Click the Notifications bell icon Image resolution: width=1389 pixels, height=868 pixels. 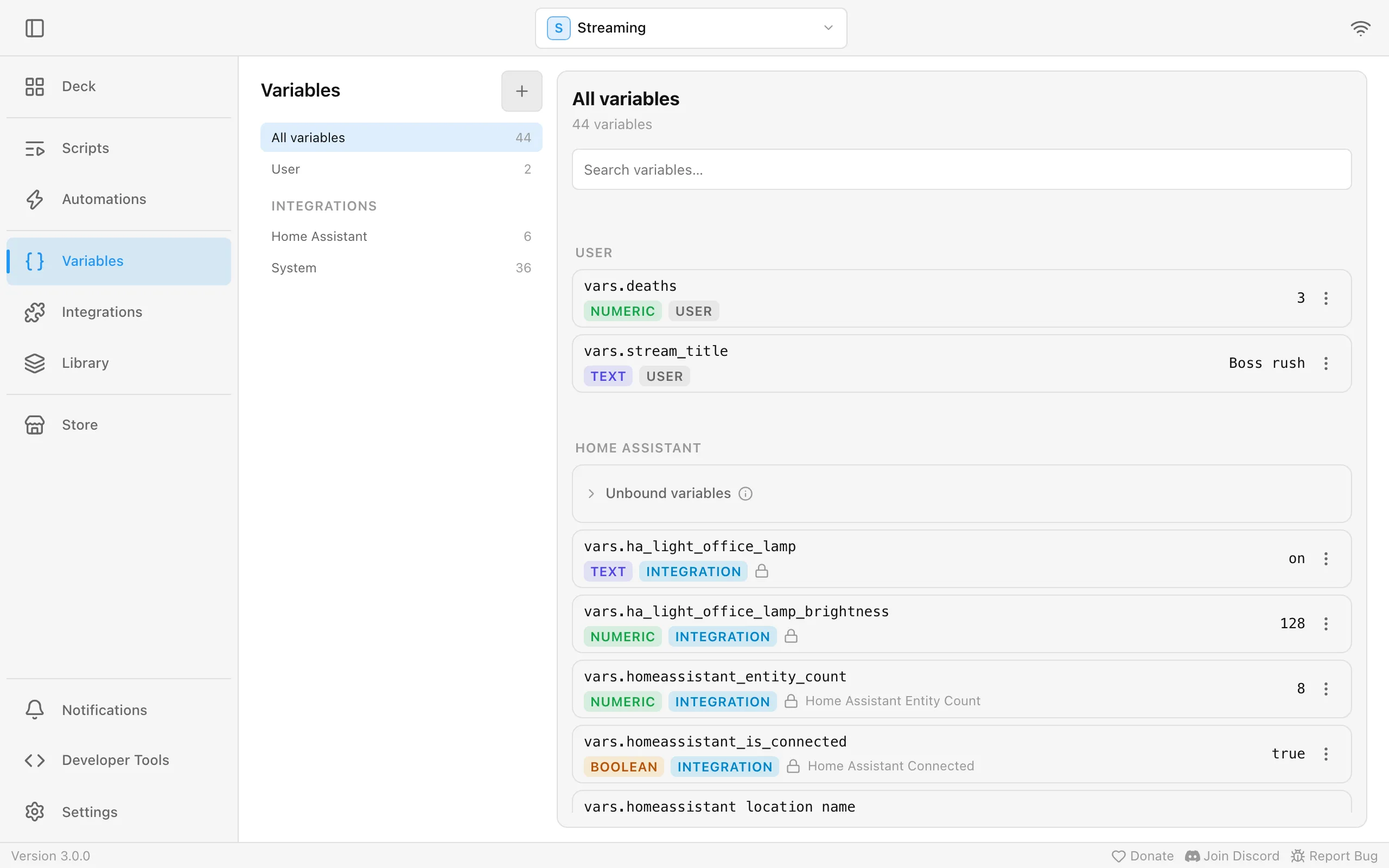pos(34,710)
